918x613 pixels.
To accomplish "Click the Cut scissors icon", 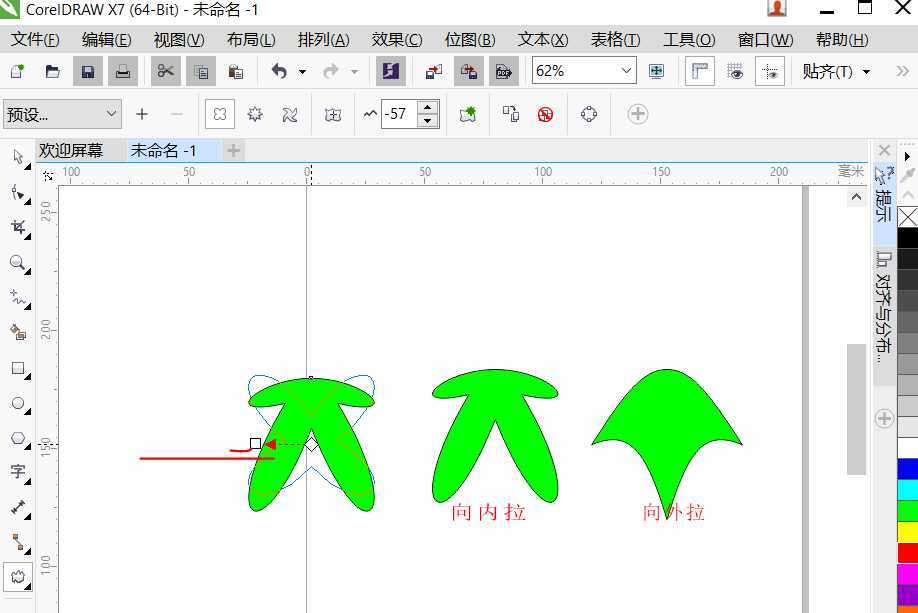I will tap(166, 71).
